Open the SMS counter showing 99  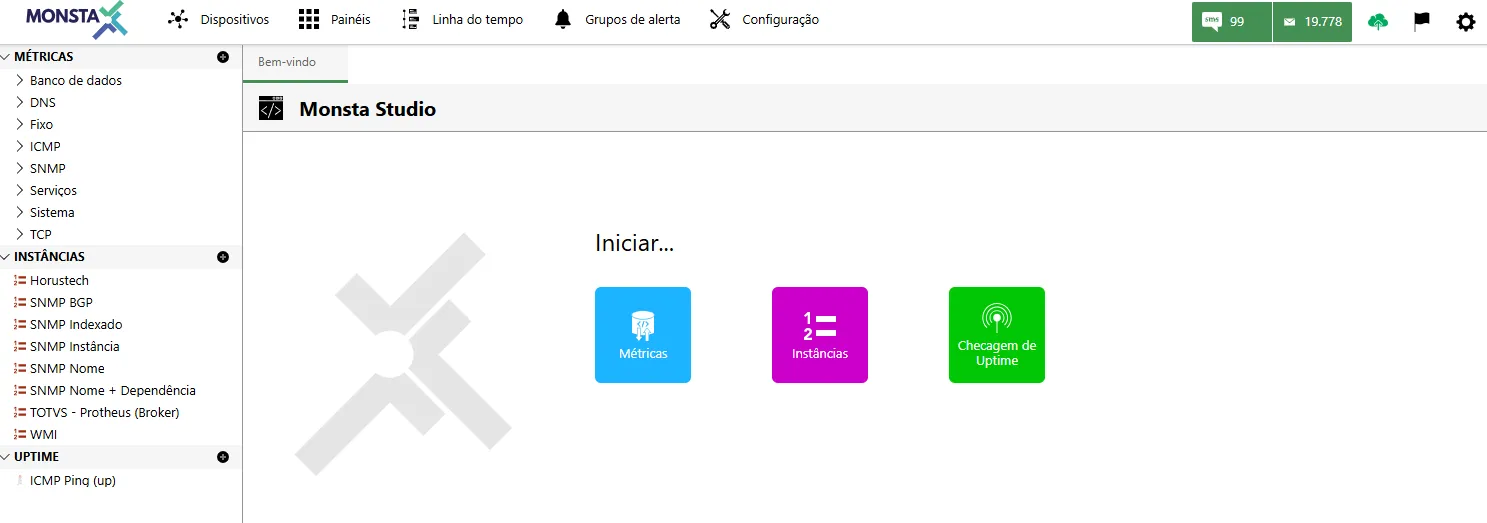pos(1232,21)
